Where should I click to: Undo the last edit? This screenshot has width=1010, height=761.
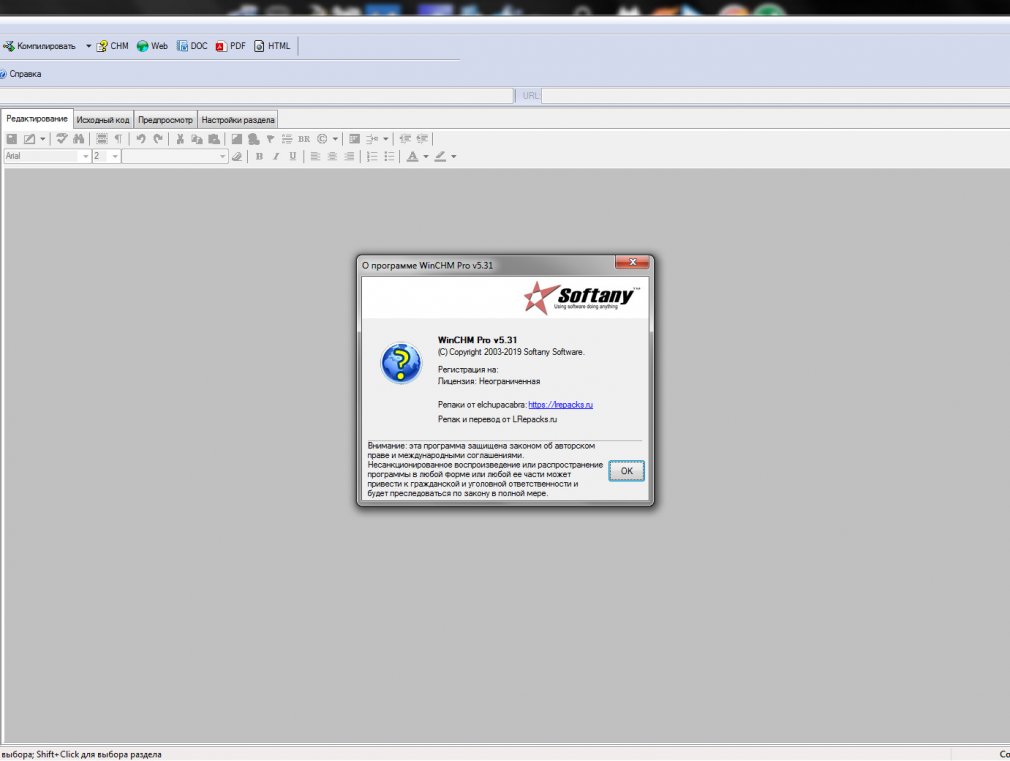point(140,139)
